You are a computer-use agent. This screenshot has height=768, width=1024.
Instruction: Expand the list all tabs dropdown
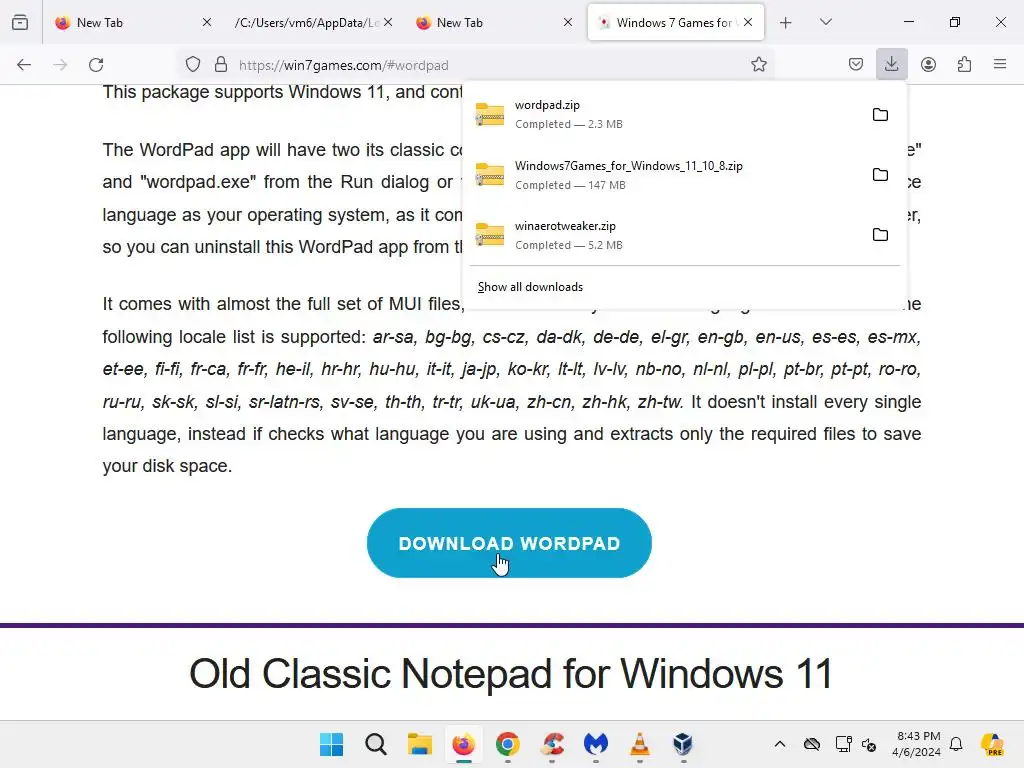(826, 22)
